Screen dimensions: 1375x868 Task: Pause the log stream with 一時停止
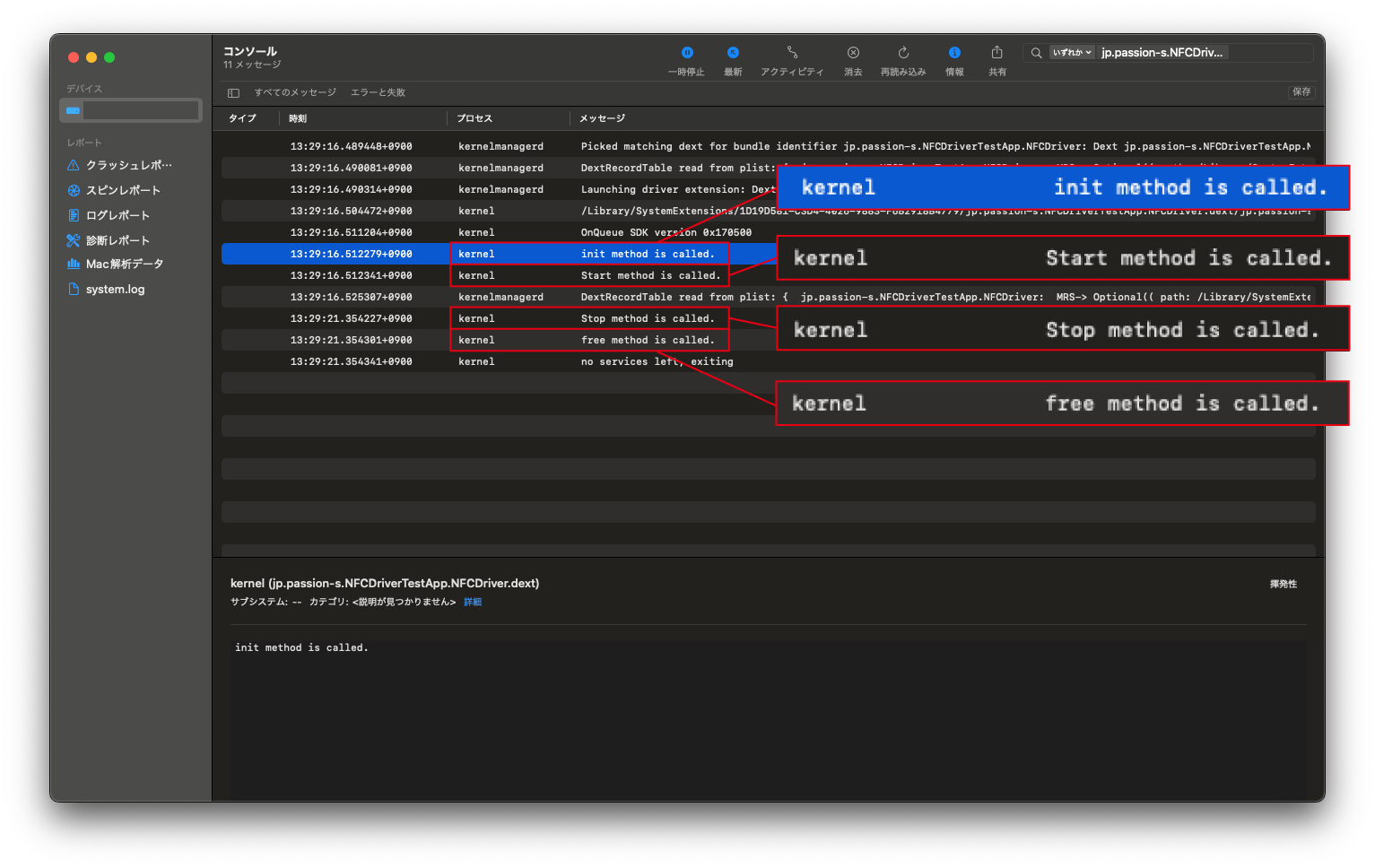[686, 54]
